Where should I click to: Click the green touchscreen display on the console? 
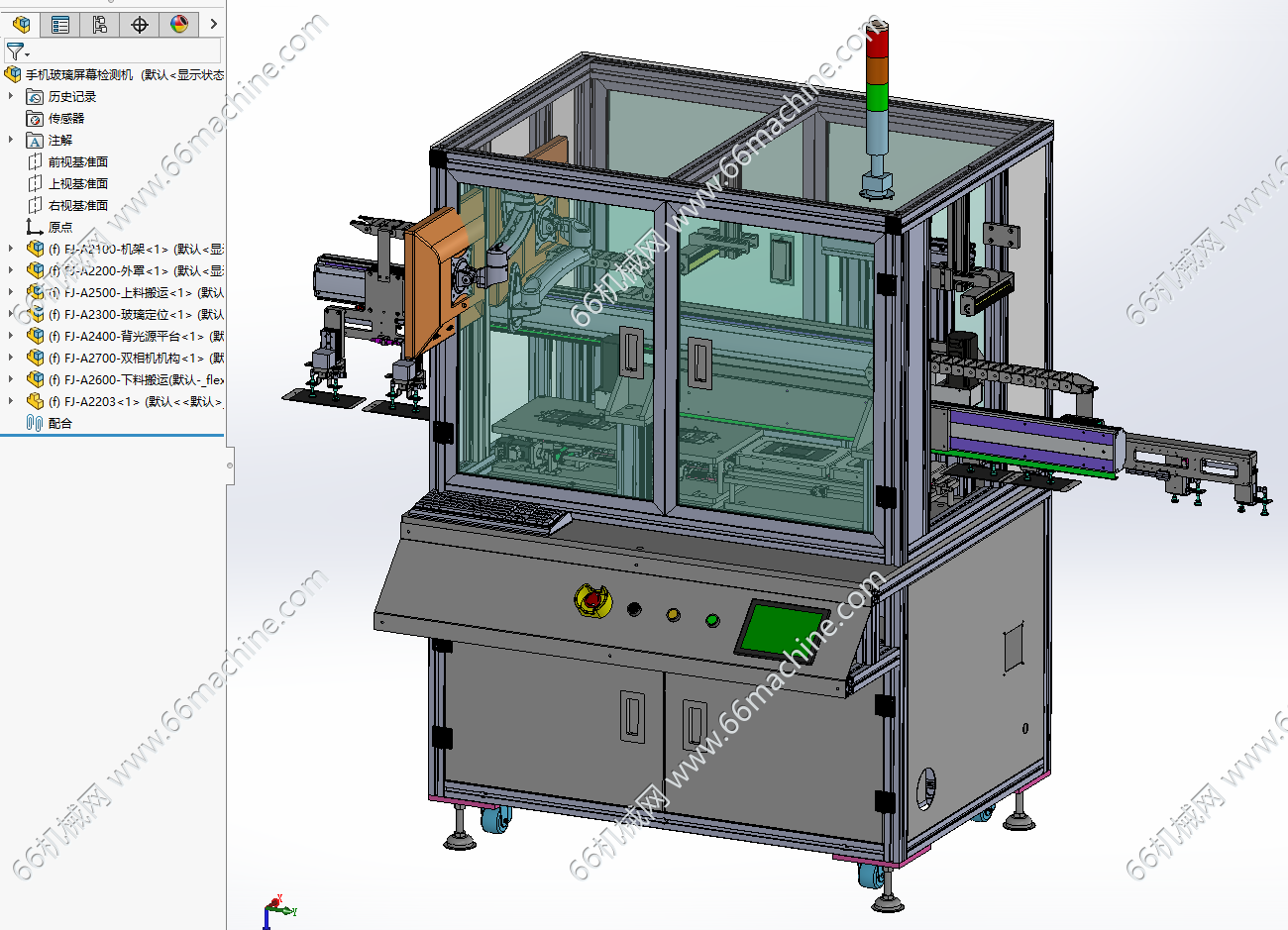(781, 628)
